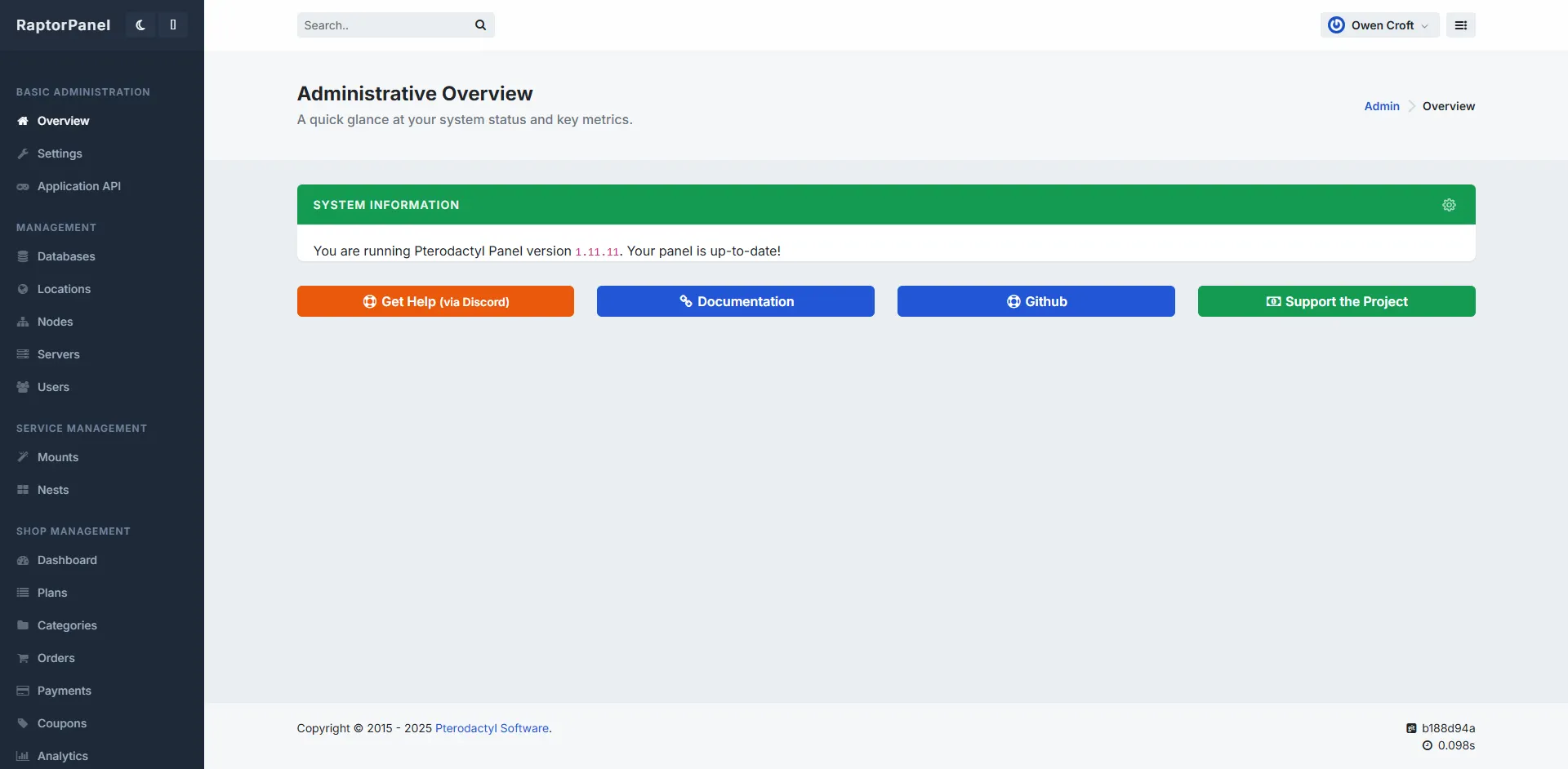Open Databases icon in the sidebar
1568x769 pixels.
point(23,256)
